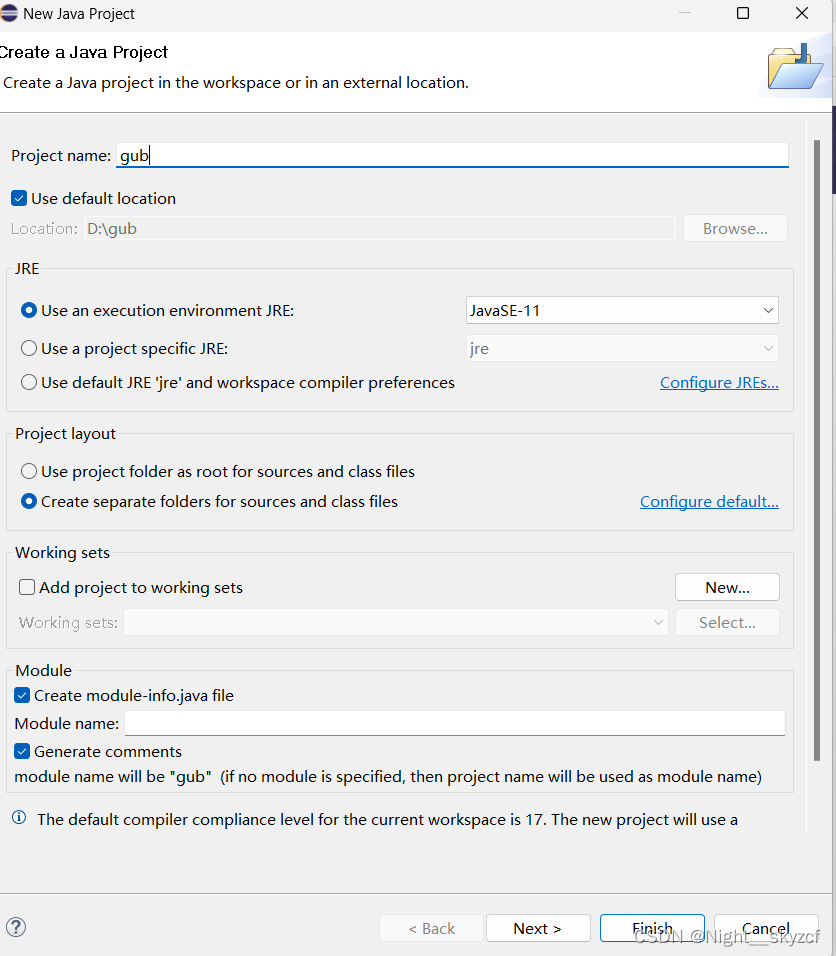Maximize the New Java Project window
The width and height of the screenshot is (836, 956).
click(743, 13)
